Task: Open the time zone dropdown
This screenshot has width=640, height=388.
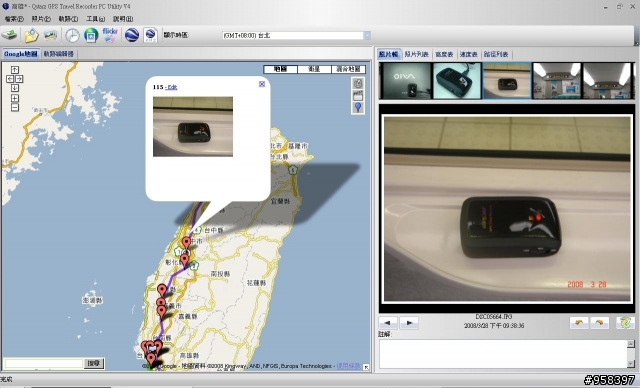Action: (367, 35)
